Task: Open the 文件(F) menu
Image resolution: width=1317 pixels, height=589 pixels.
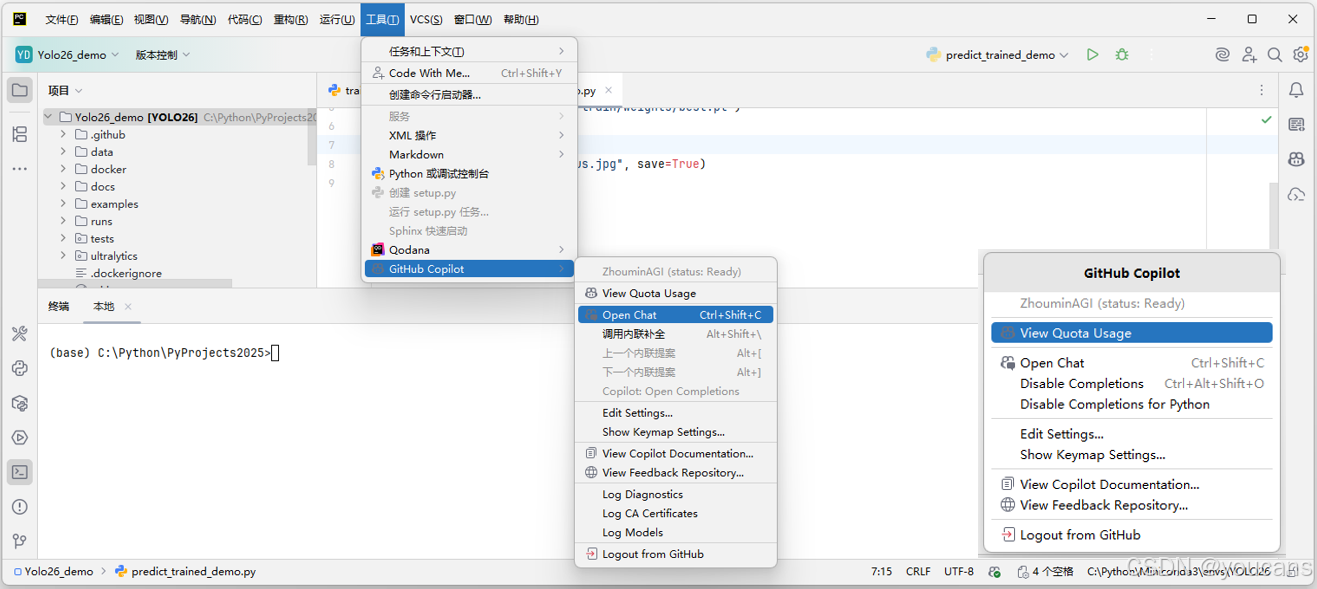Action: coord(62,19)
